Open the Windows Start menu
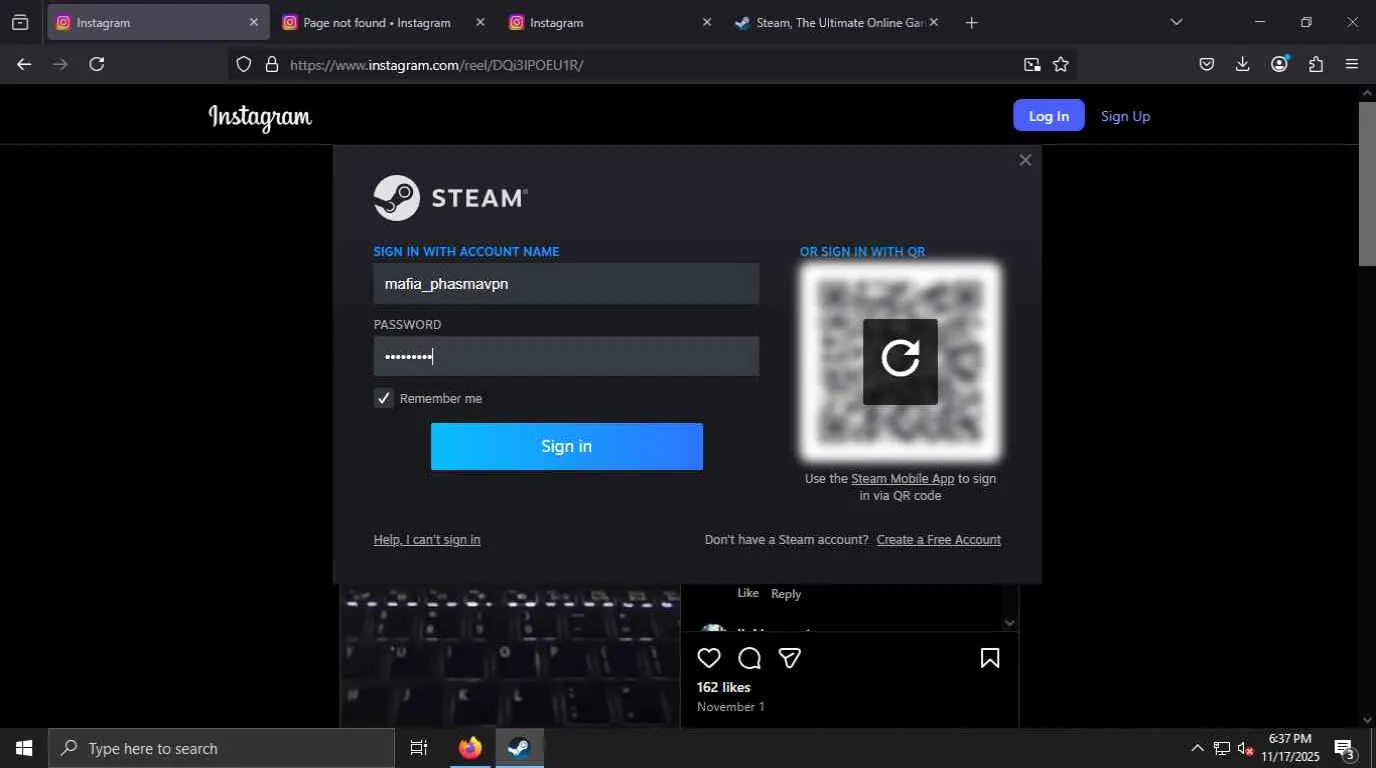The width and height of the screenshot is (1376, 768). pyautogui.click(x=24, y=748)
